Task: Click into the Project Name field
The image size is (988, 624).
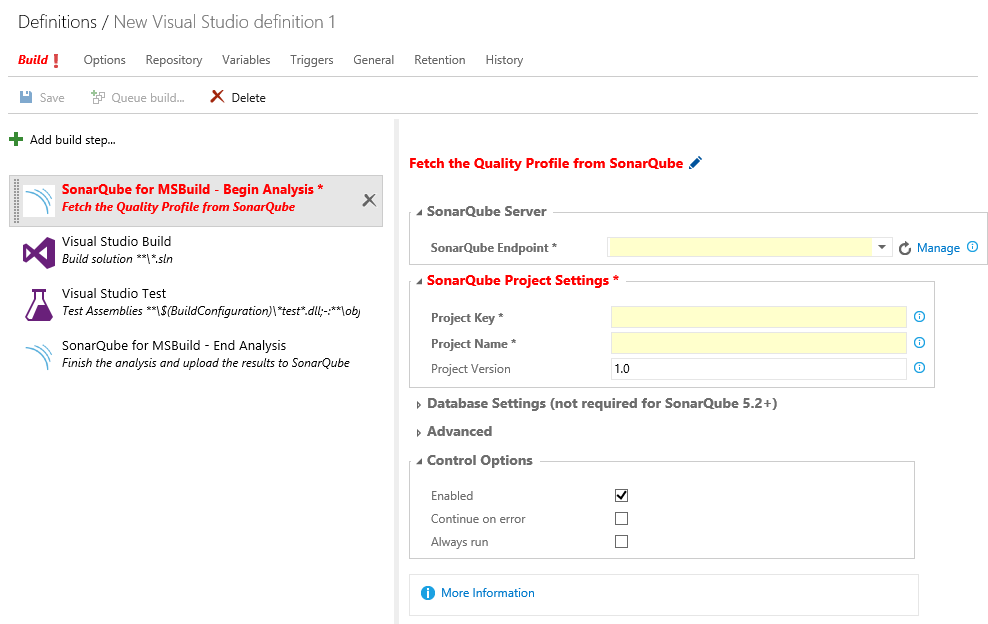Action: tap(758, 343)
